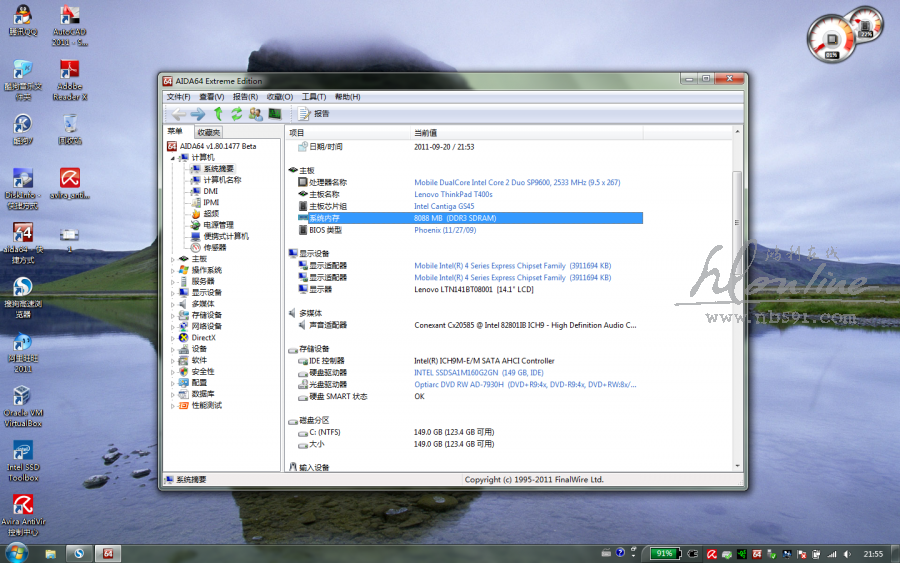Click the INTEL SSDSA1M160G2GN drive link
Screen dimensions: 900x563
coord(479,372)
